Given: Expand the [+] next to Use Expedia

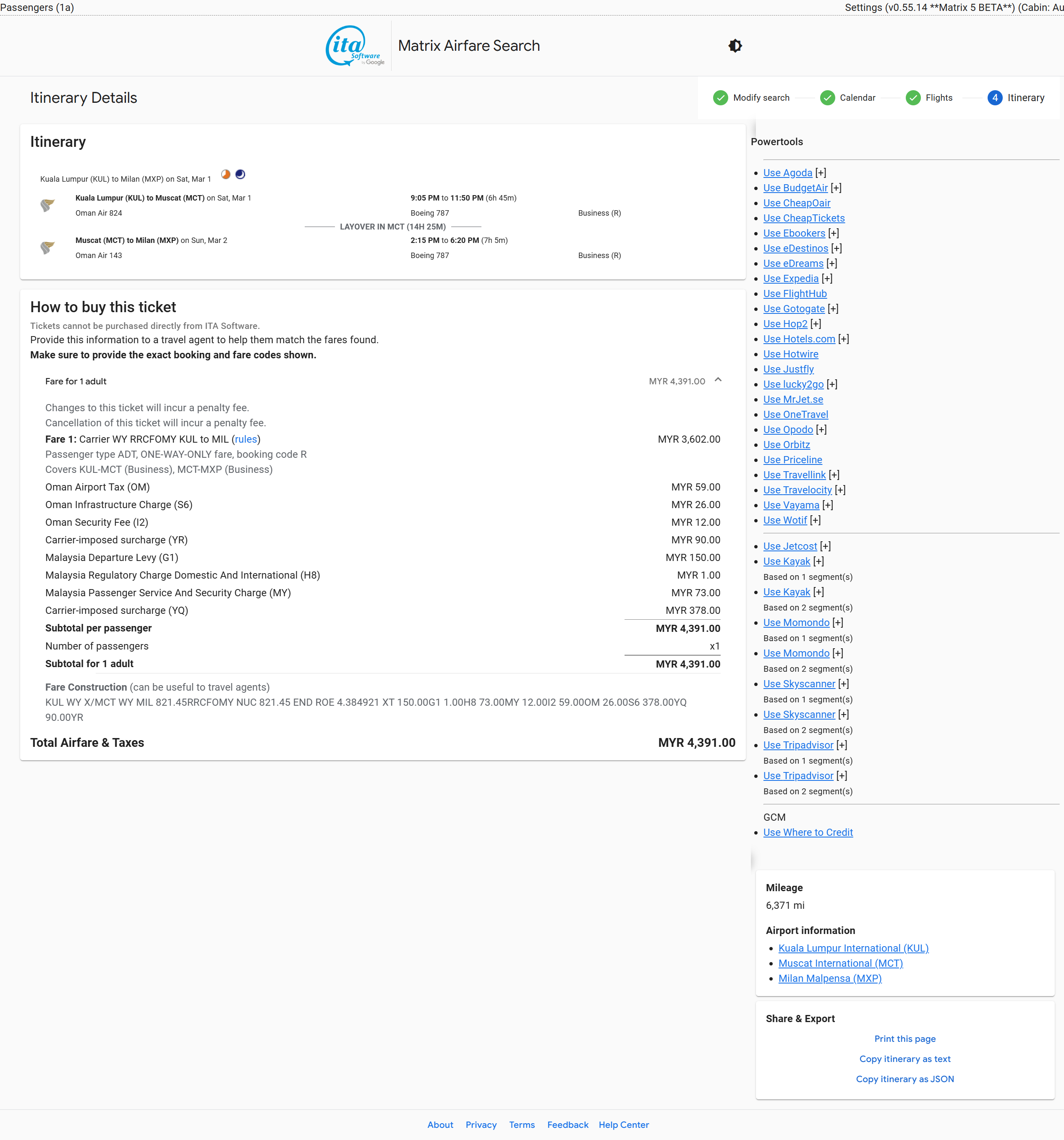Looking at the screenshot, I should click(827, 279).
